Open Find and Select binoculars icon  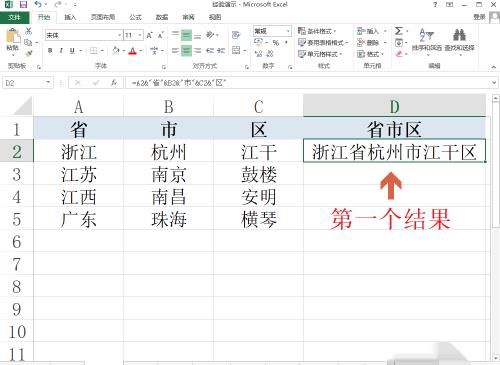(459, 35)
